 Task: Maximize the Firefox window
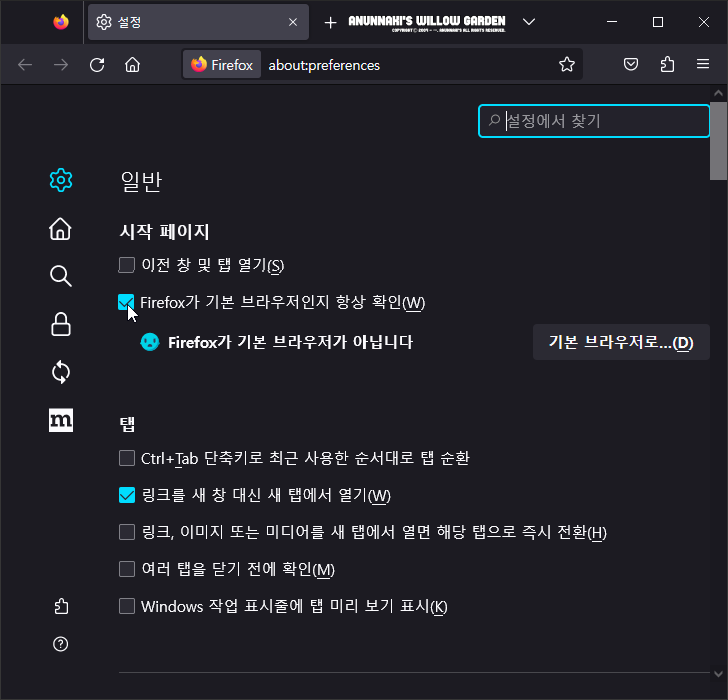pyautogui.click(x=658, y=22)
